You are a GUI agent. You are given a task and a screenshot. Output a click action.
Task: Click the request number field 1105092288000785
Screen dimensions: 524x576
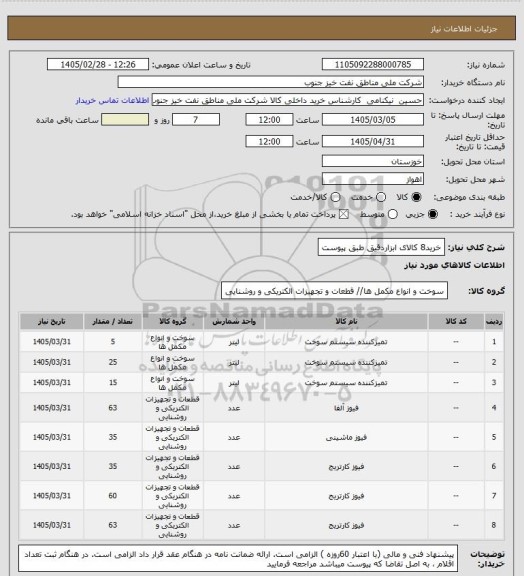click(373, 64)
